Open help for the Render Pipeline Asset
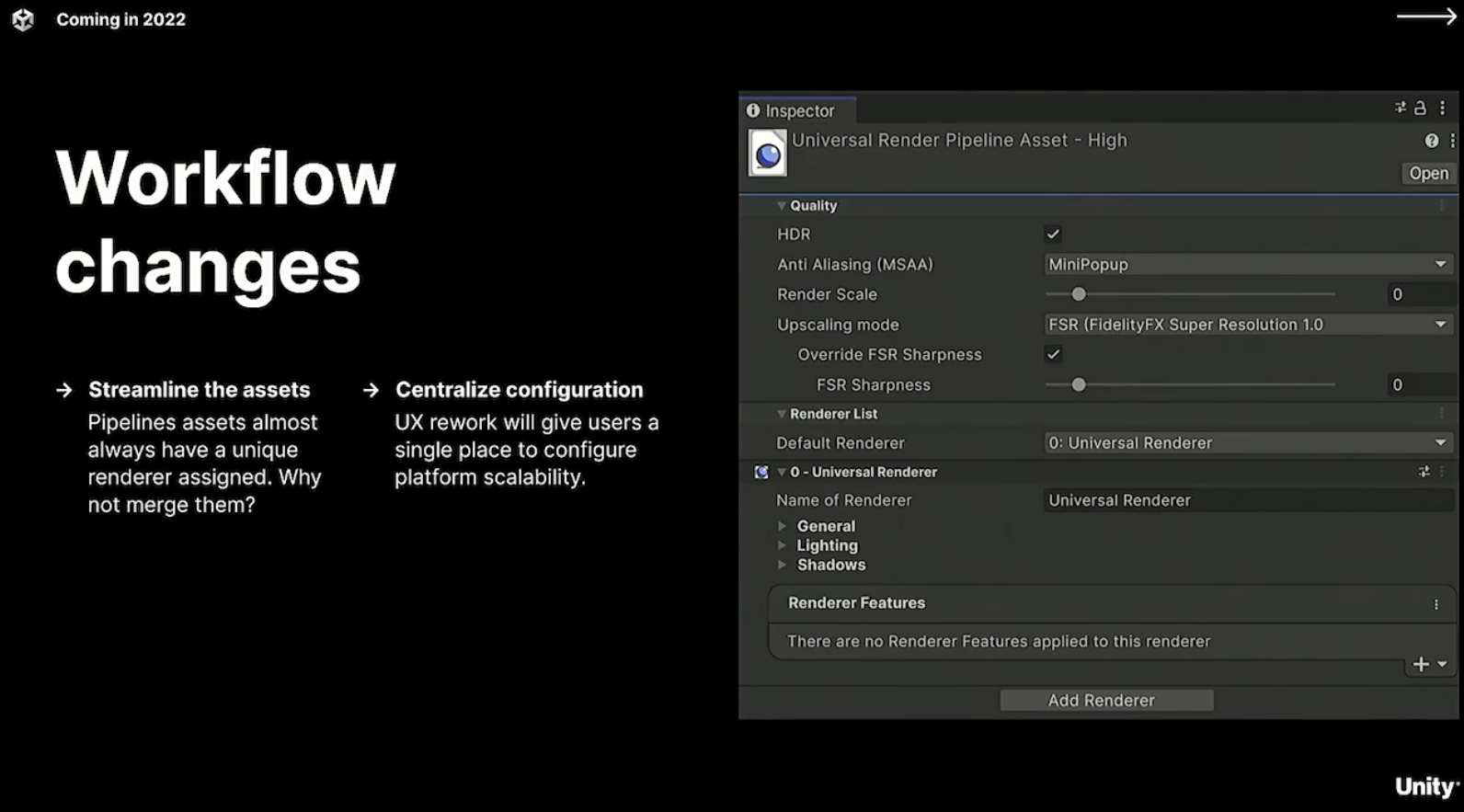 tap(1431, 141)
